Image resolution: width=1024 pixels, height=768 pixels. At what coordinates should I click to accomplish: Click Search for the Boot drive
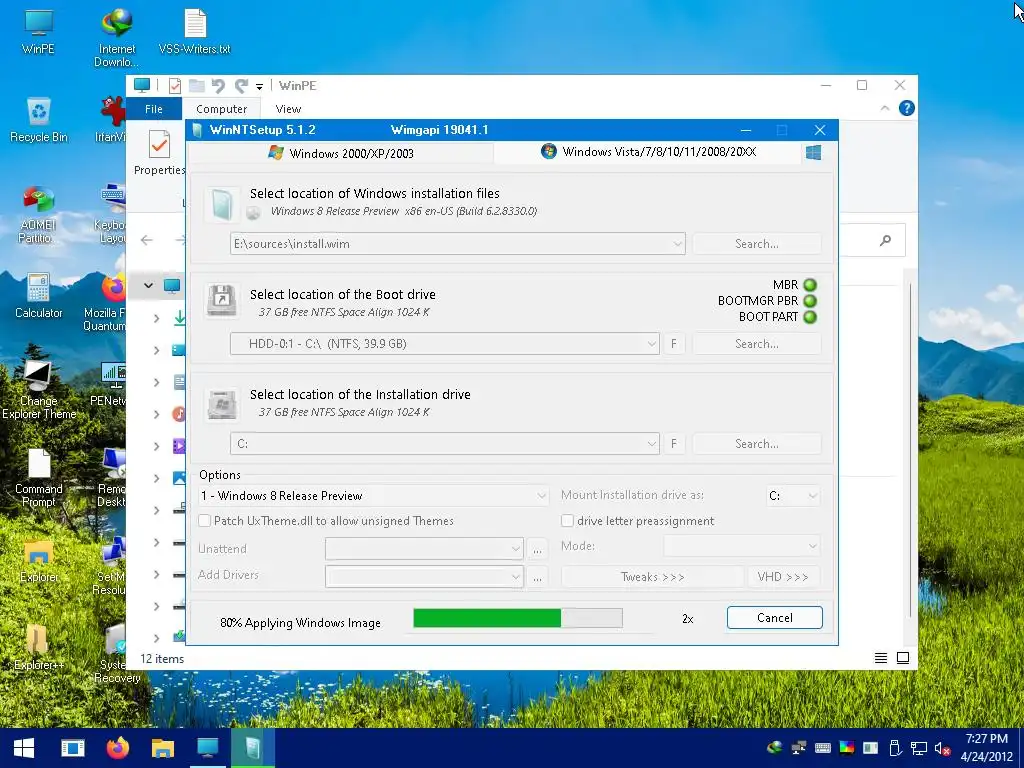756,344
